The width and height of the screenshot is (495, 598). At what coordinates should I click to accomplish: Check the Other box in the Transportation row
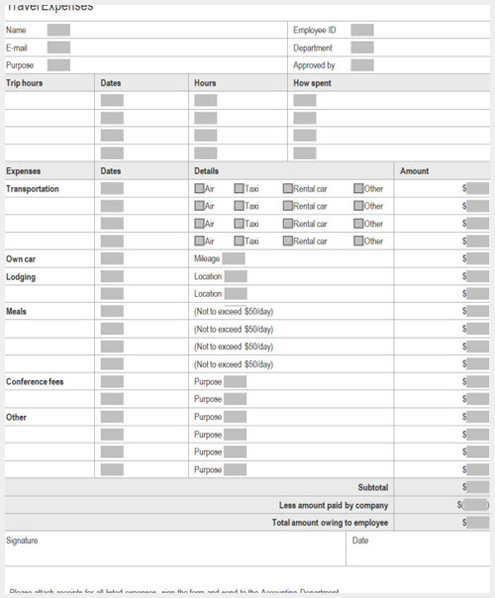coord(358,188)
